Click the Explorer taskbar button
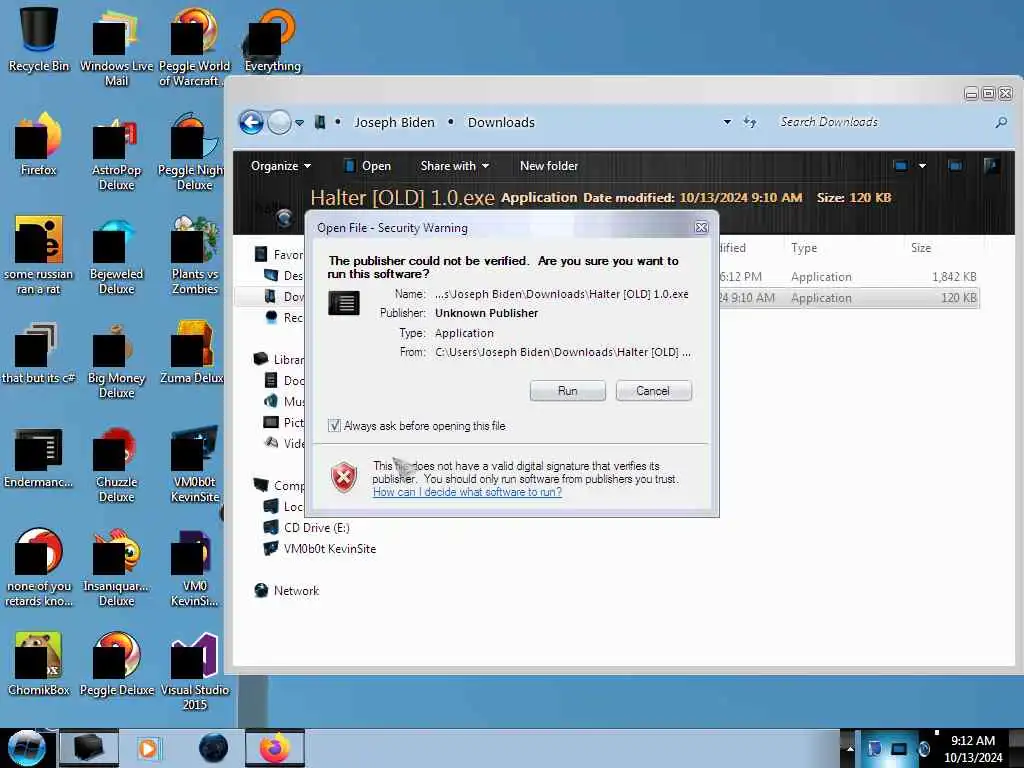 (x=89, y=748)
